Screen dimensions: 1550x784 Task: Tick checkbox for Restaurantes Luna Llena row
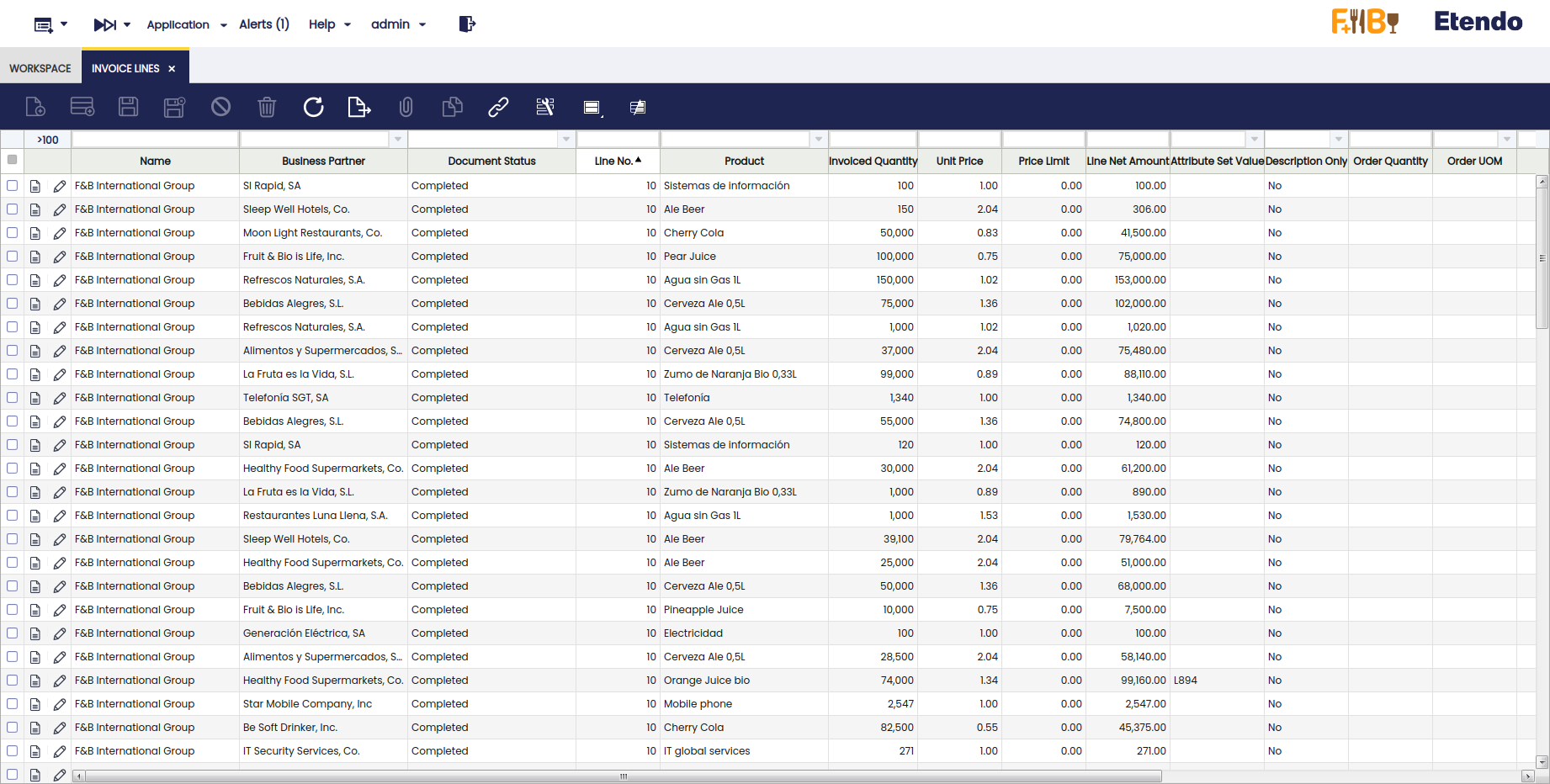12,515
